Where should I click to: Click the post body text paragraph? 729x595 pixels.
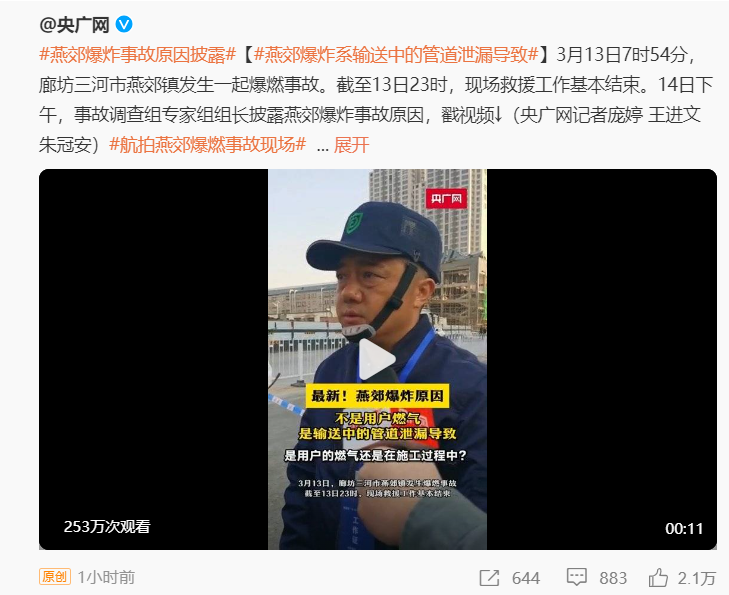(377, 100)
